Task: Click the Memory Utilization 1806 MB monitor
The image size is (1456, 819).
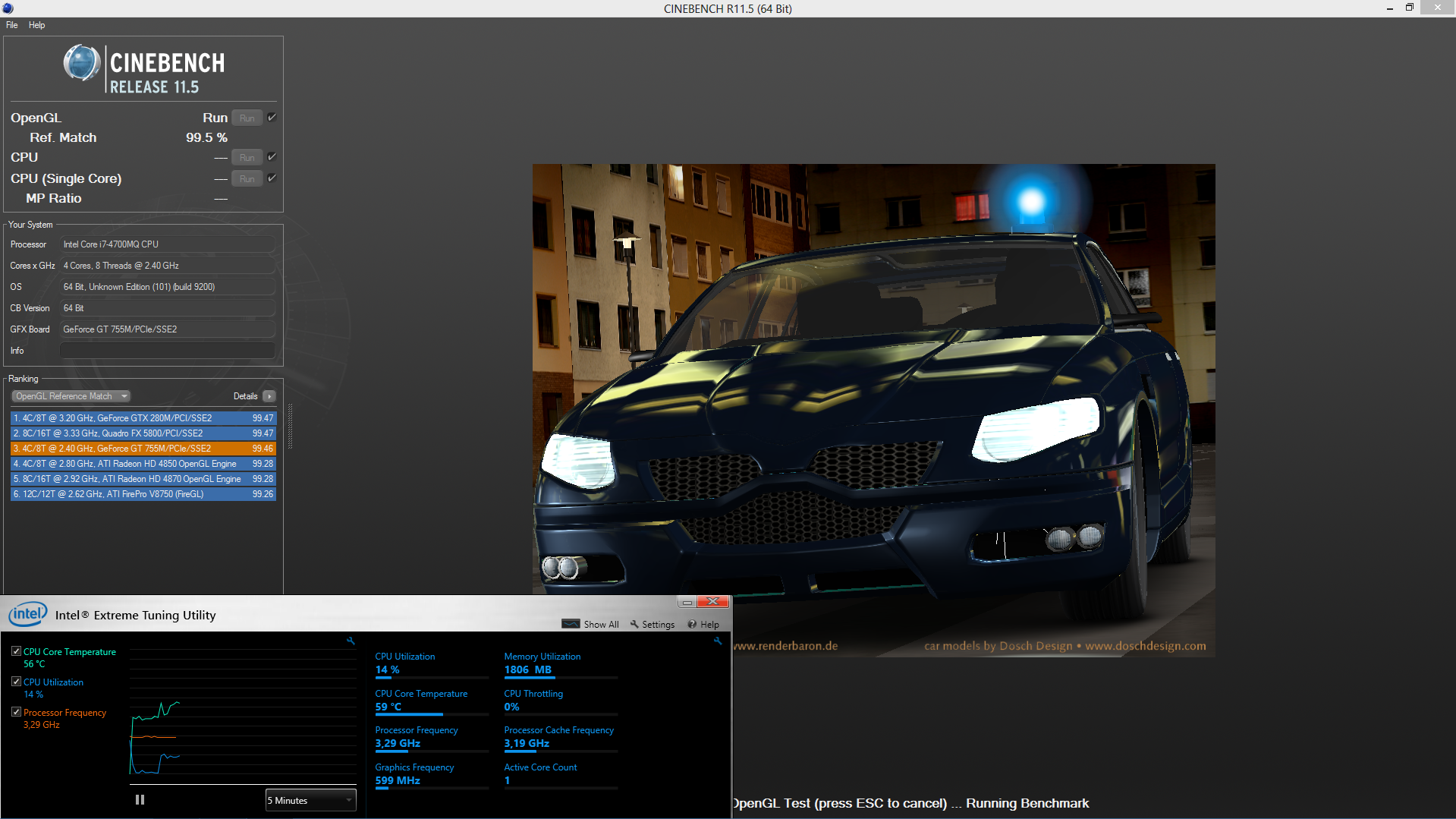Action: 560,664
